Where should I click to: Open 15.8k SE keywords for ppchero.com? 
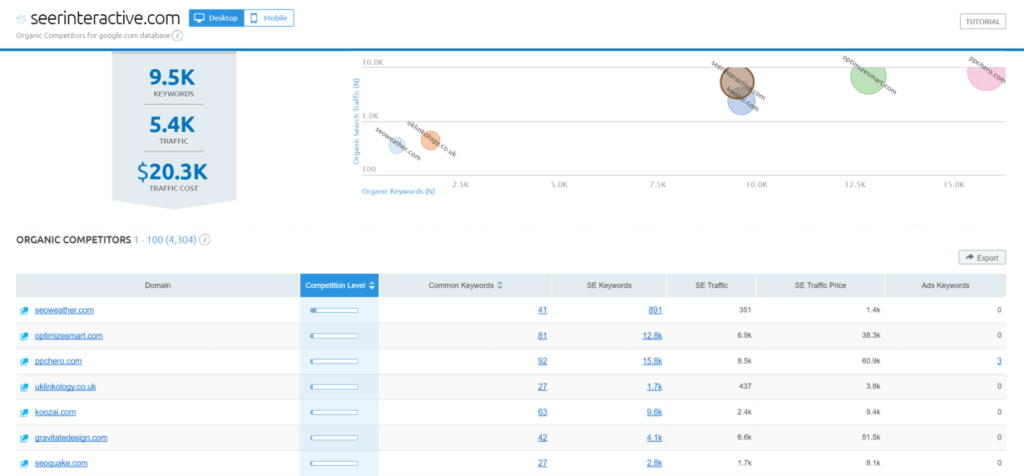click(651, 361)
